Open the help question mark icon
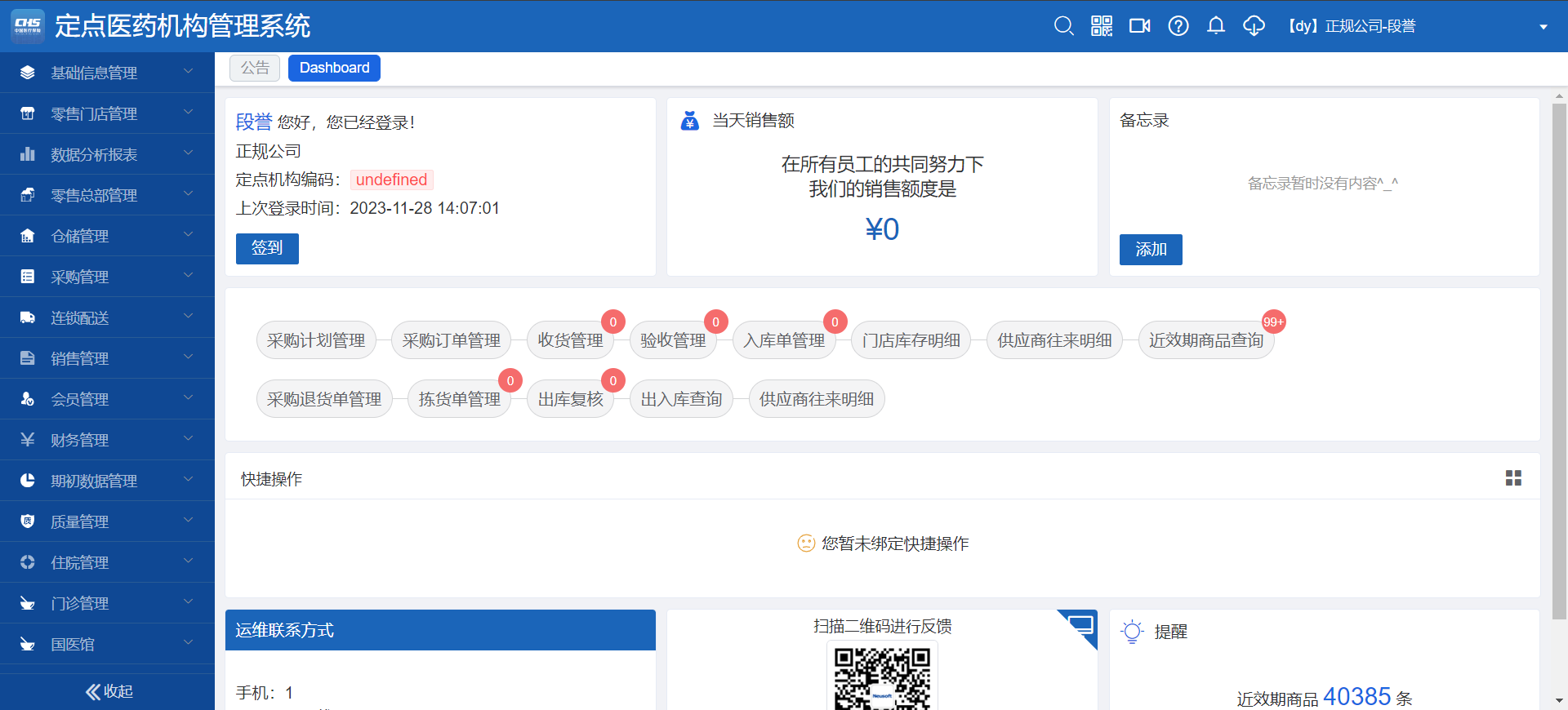The image size is (1568, 710). tap(1178, 26)
